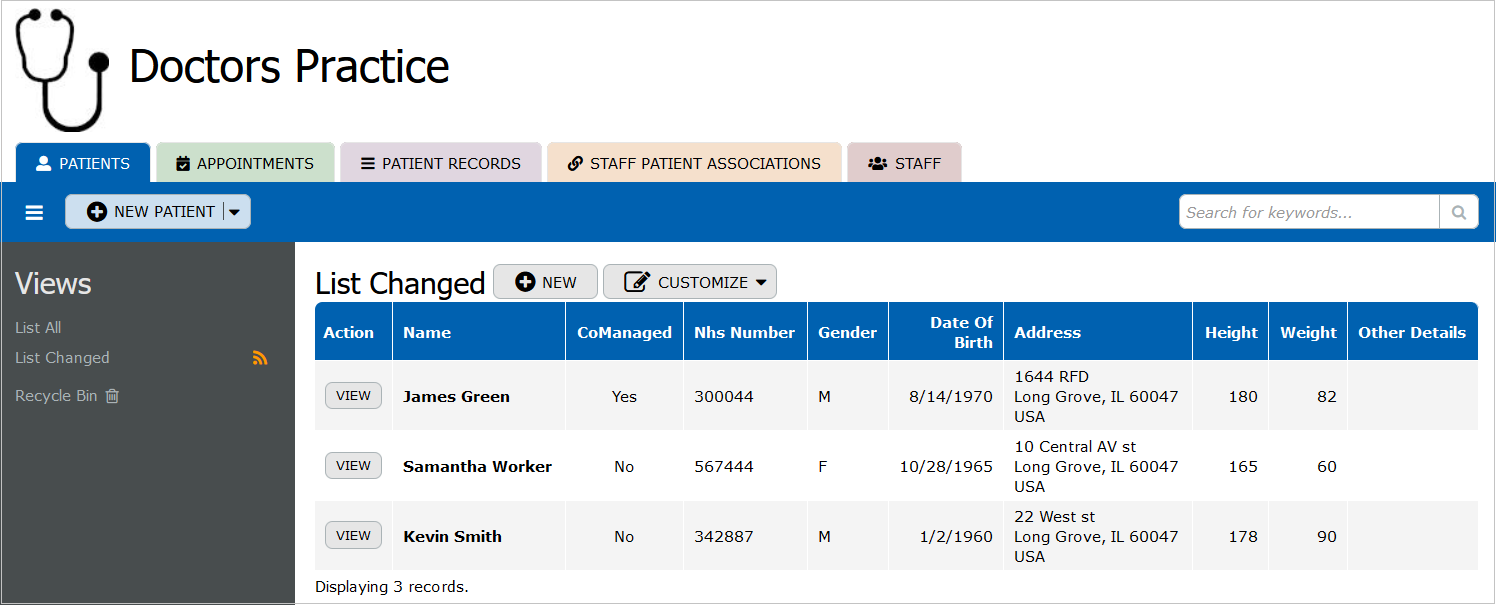This screenshot has height=605, width=1496.
Task: Click the Name column header
Action: click(x=427, y=333)
